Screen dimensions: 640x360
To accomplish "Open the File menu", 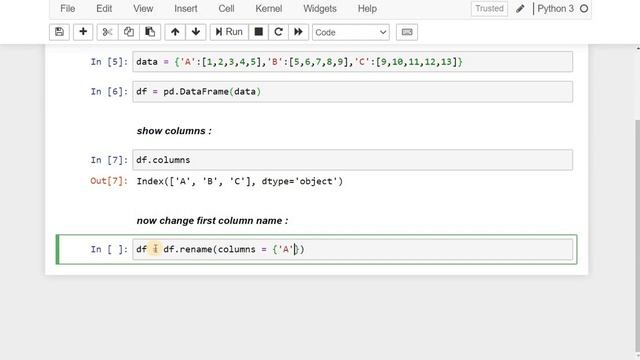I will [x=68, y=9].
